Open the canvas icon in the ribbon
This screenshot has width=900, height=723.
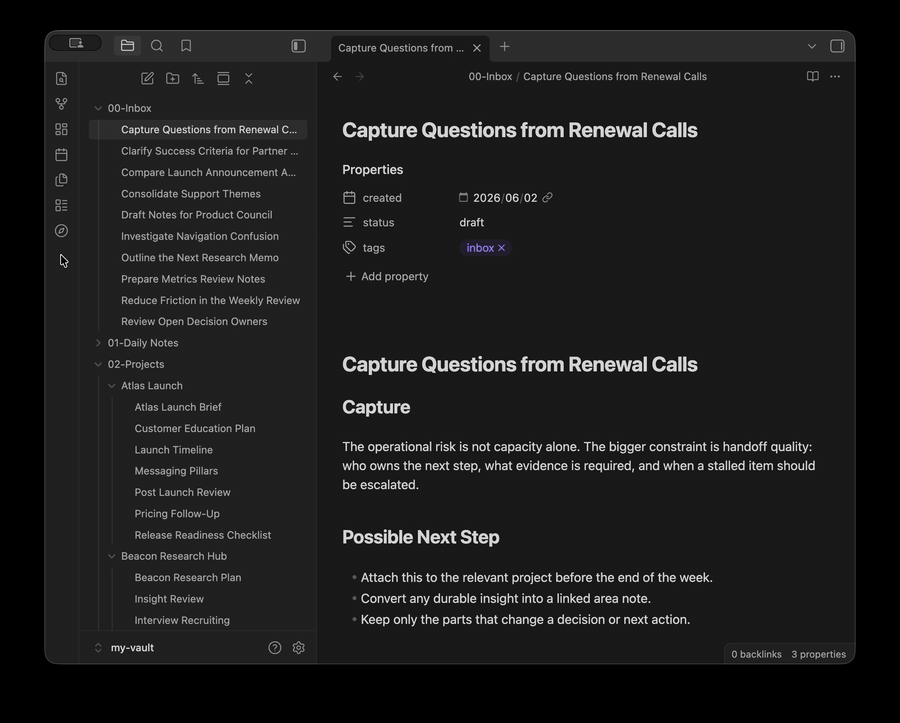(x=61, y=129)
